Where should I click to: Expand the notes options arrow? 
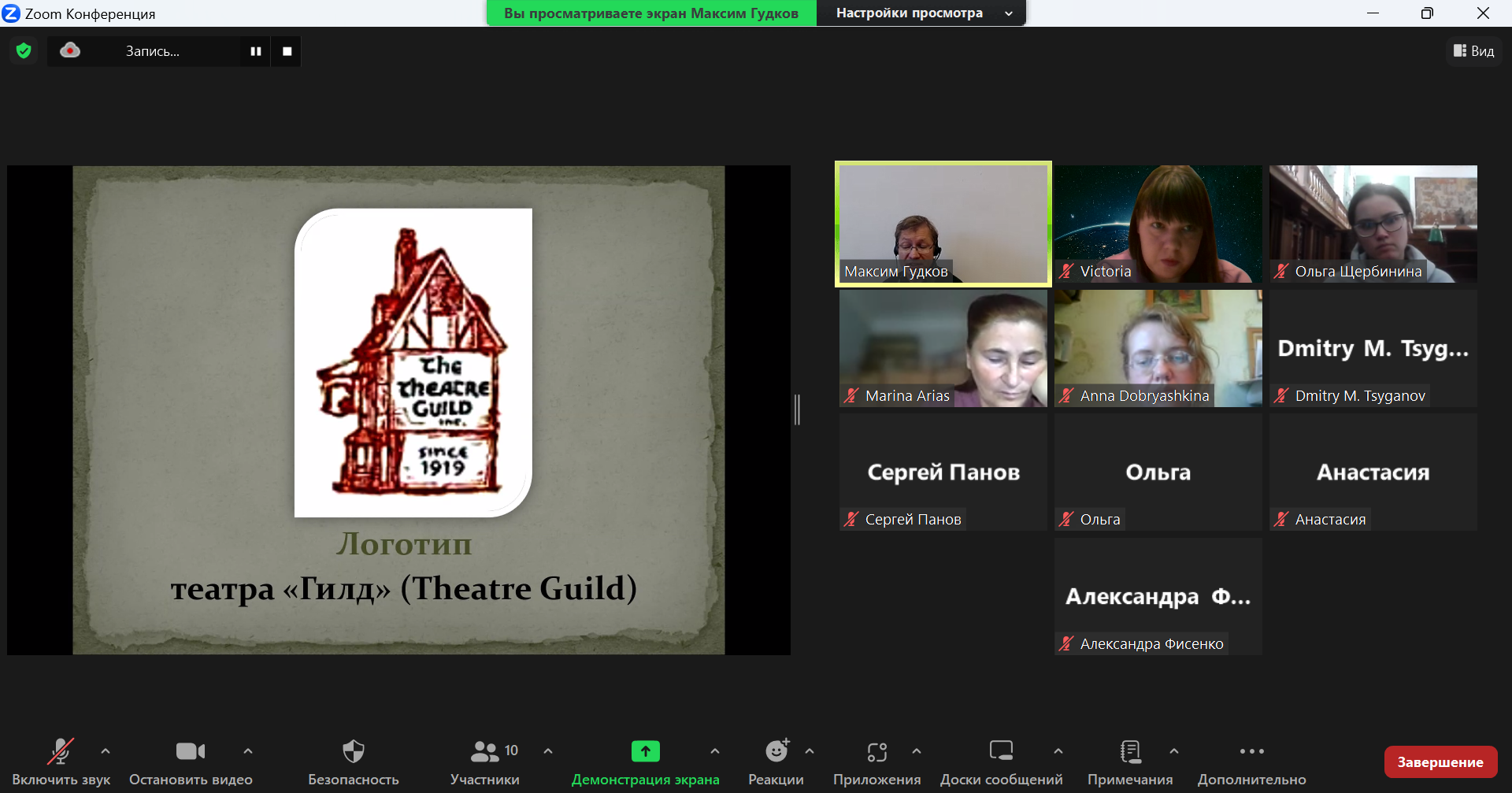[1174, 751]
